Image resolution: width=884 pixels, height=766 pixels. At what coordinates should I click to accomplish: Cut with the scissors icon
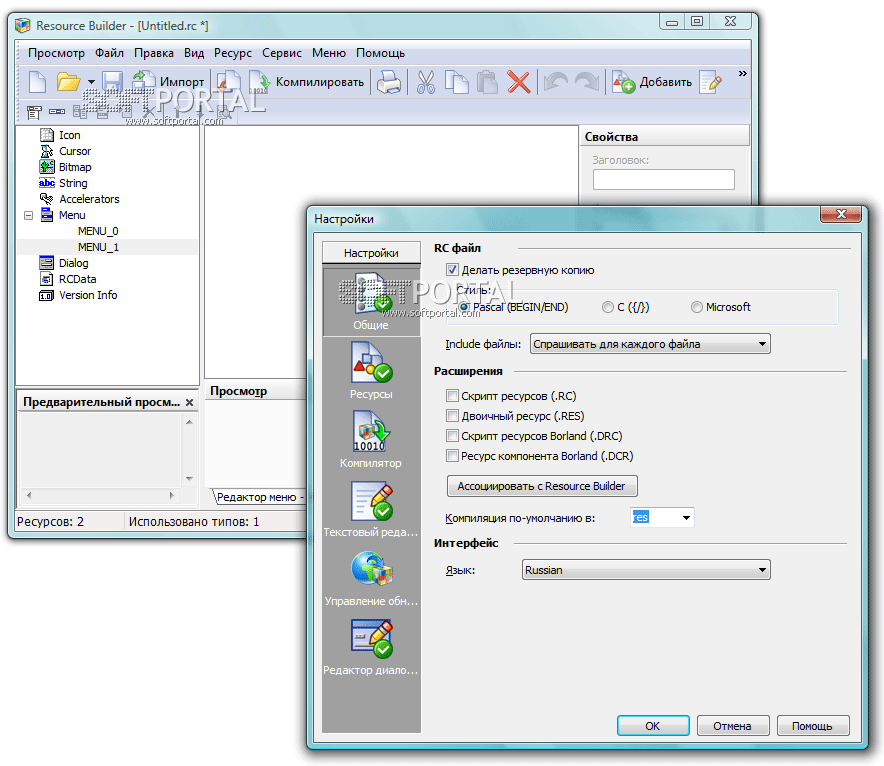click(426, 82)
